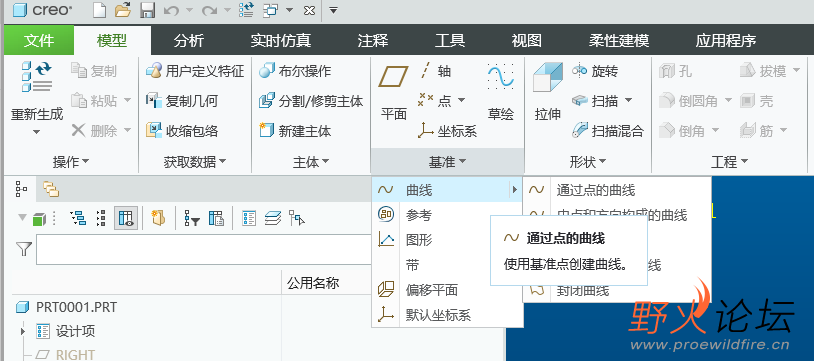Click 布尔操作 button
This screenshot has height=361, width=814.
coord(295,71)
